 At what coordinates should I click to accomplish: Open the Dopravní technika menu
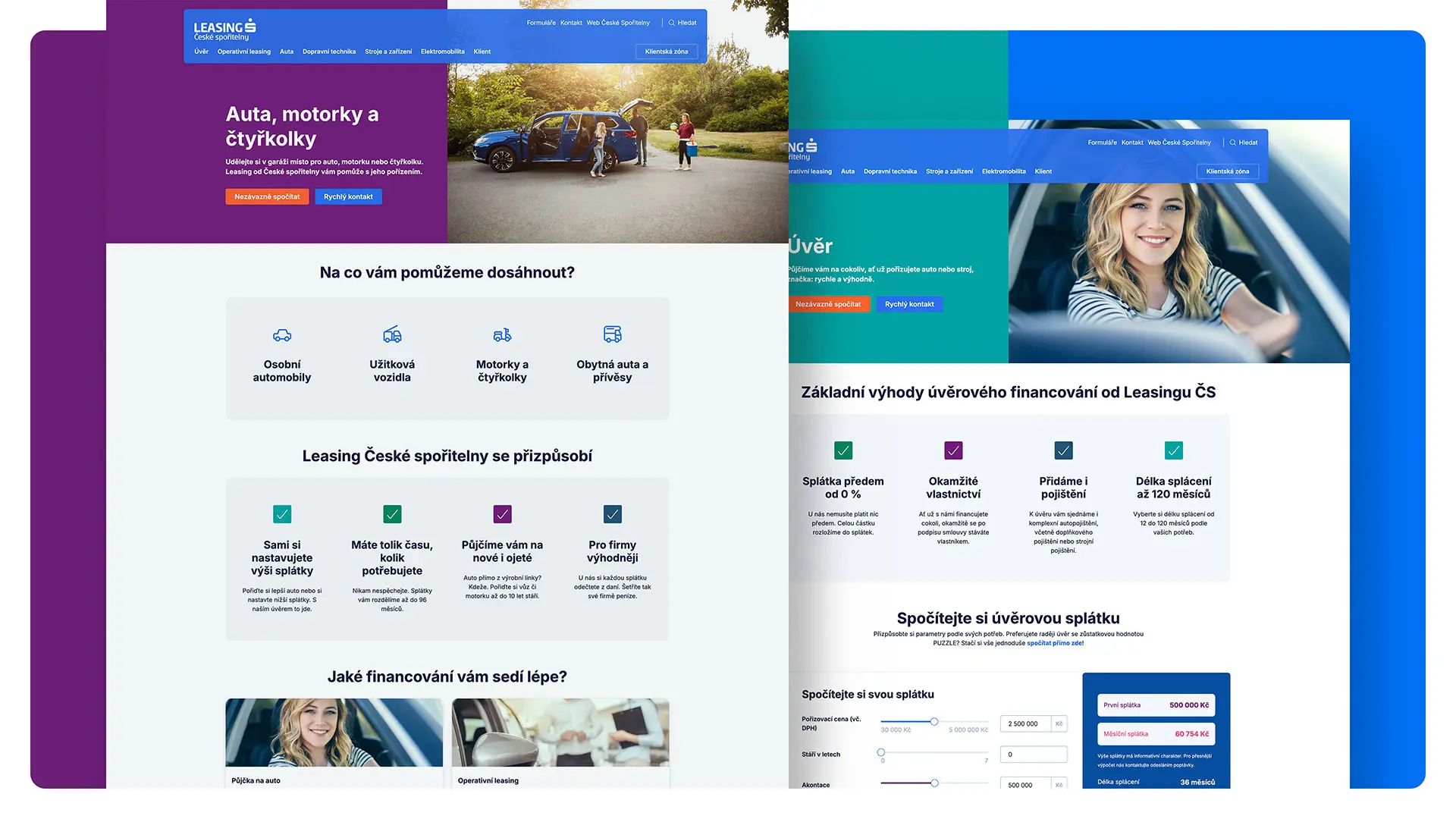coord(328,51)
